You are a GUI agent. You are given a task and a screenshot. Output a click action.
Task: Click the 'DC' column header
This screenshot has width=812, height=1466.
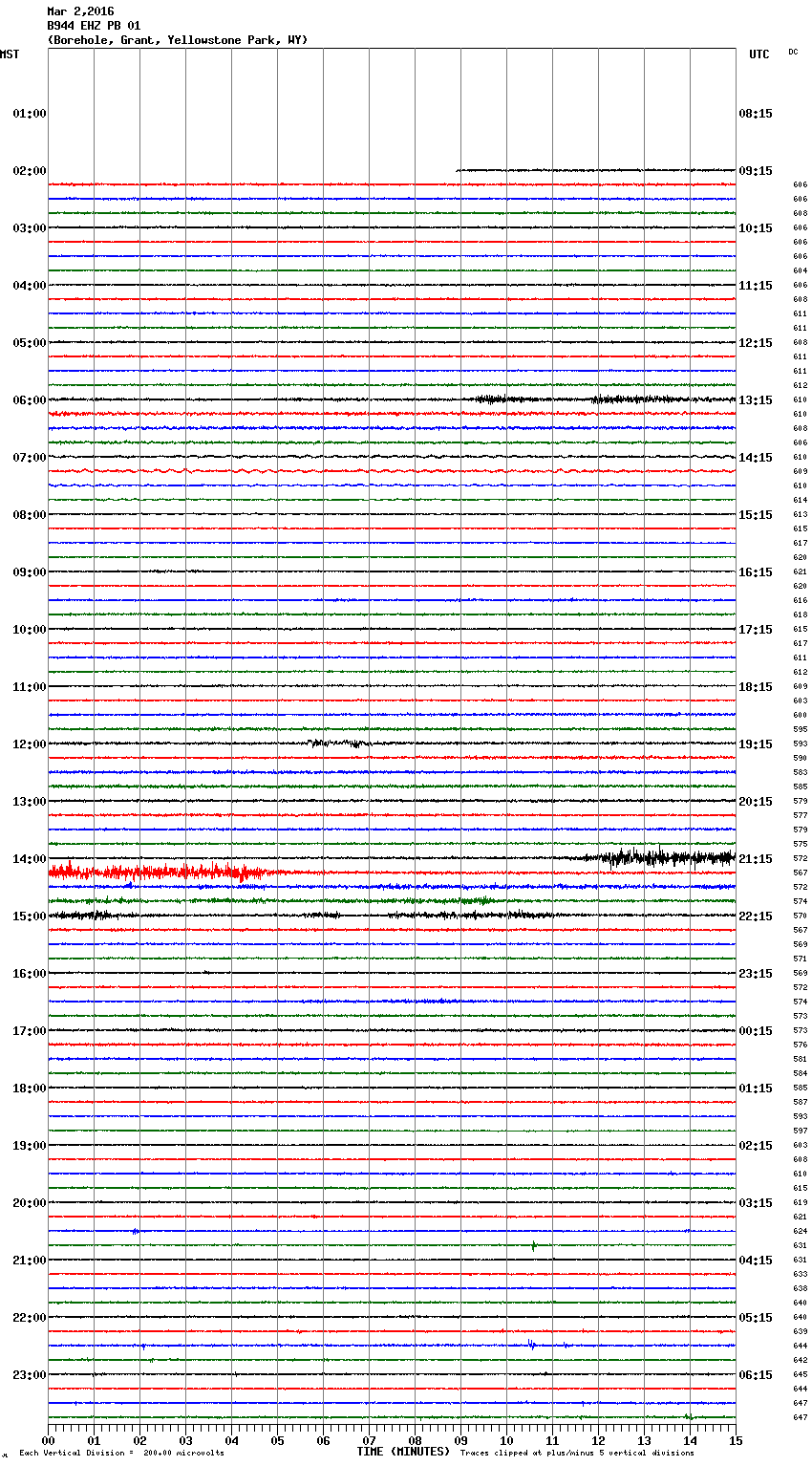click(793, 52)
